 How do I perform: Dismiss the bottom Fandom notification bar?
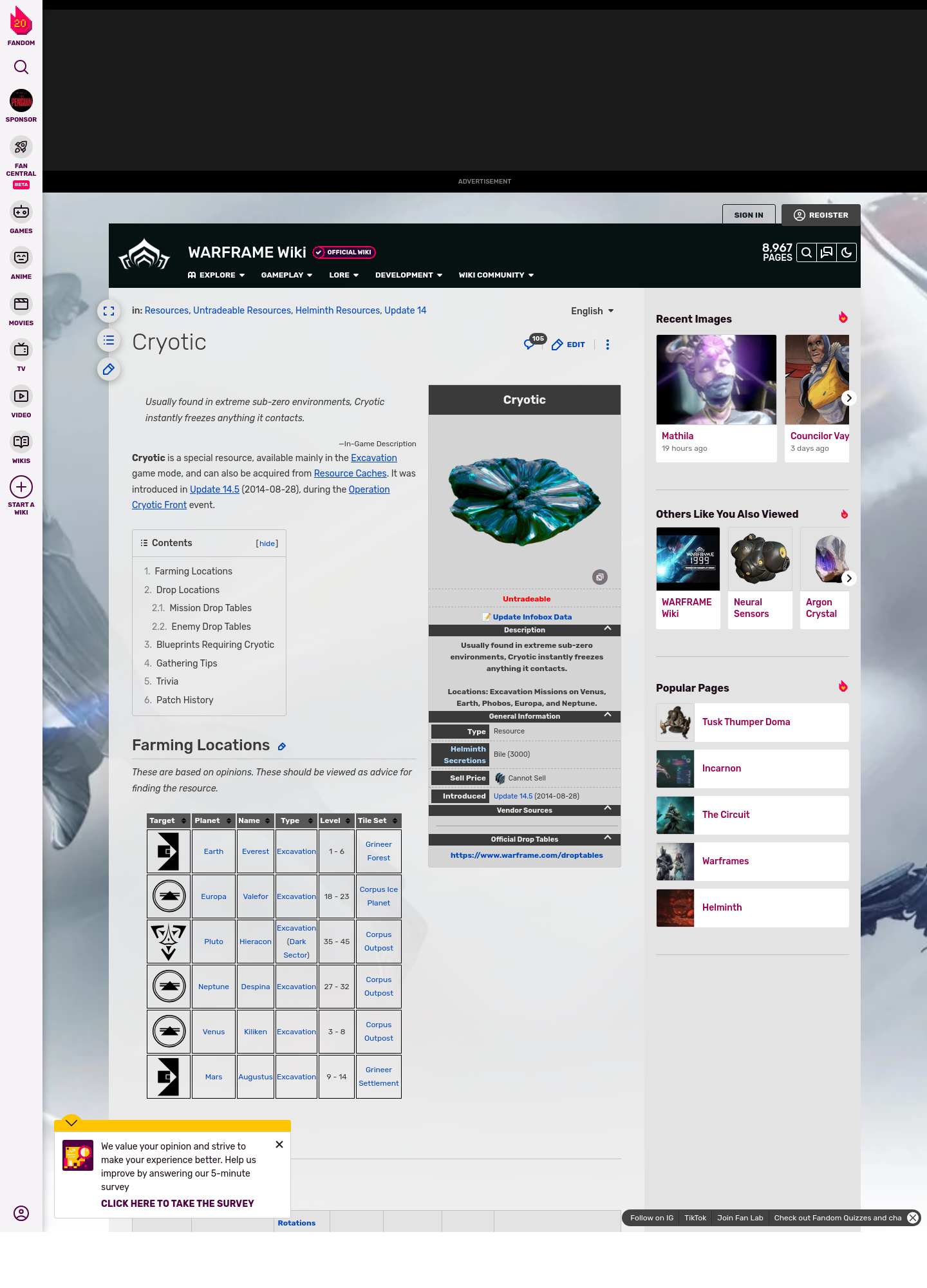pos(913,1218)
